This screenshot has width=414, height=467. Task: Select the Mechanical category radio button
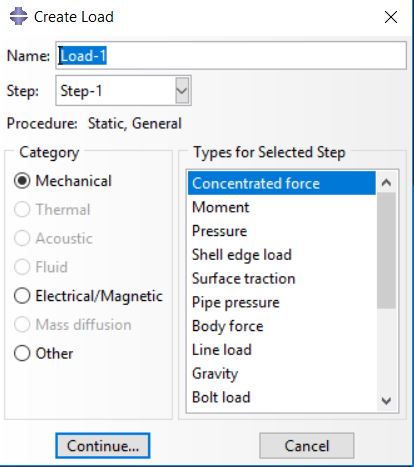22,181
